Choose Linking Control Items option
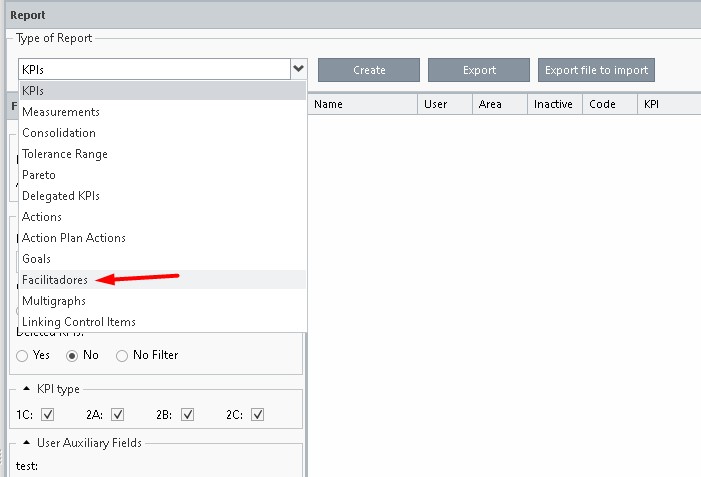The image size is (701, 477). pos(79,322)
